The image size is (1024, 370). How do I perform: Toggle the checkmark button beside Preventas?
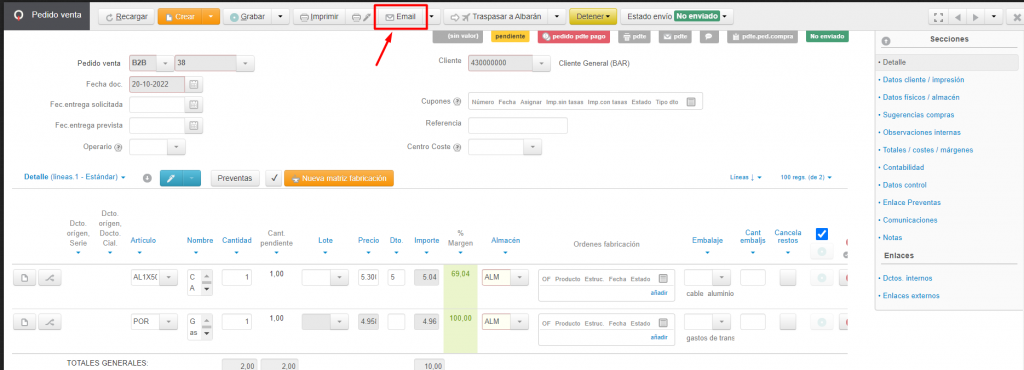coord(274,177)
